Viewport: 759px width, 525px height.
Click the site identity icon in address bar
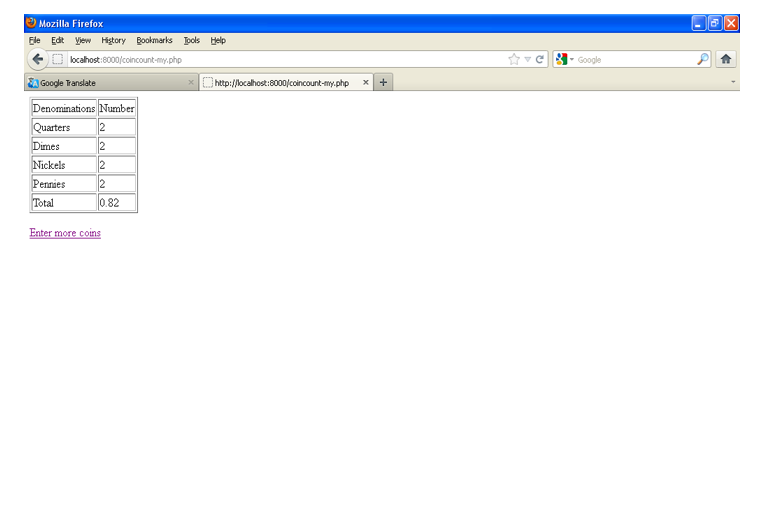click(58, 60)
